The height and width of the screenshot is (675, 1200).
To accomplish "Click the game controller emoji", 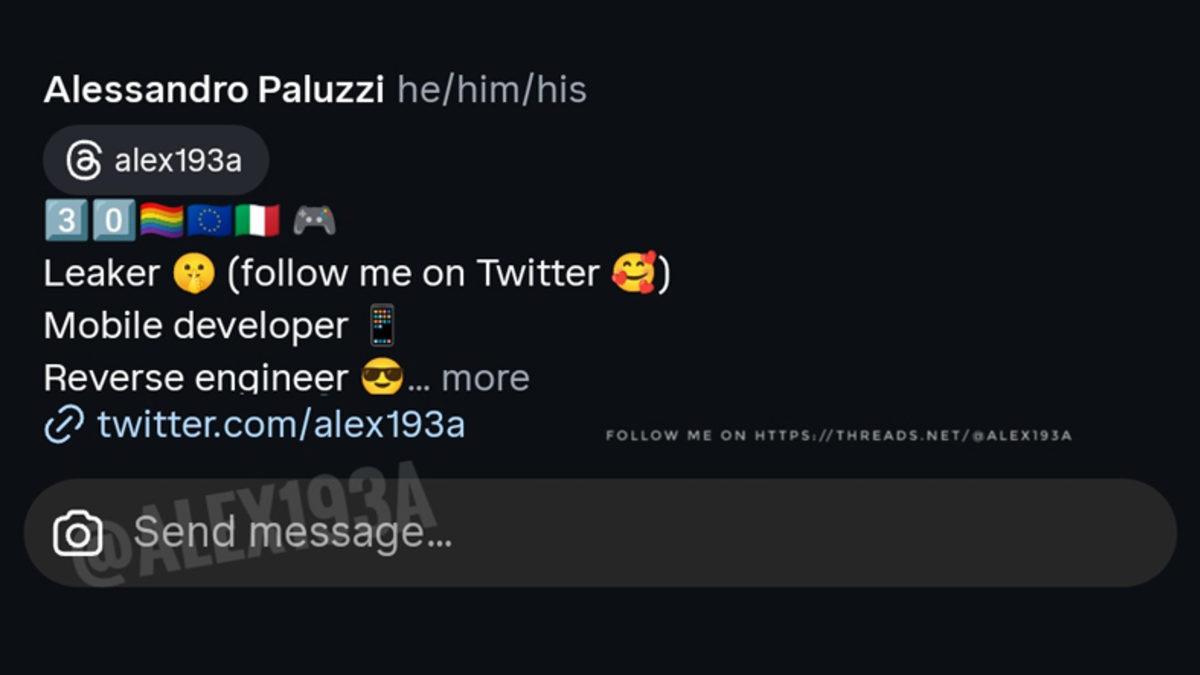I will coord(314,220).
